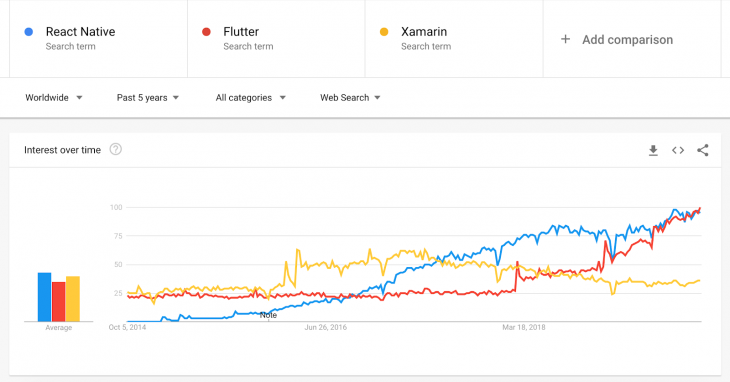Expand the Web Search type dropdown

[350, 98]
